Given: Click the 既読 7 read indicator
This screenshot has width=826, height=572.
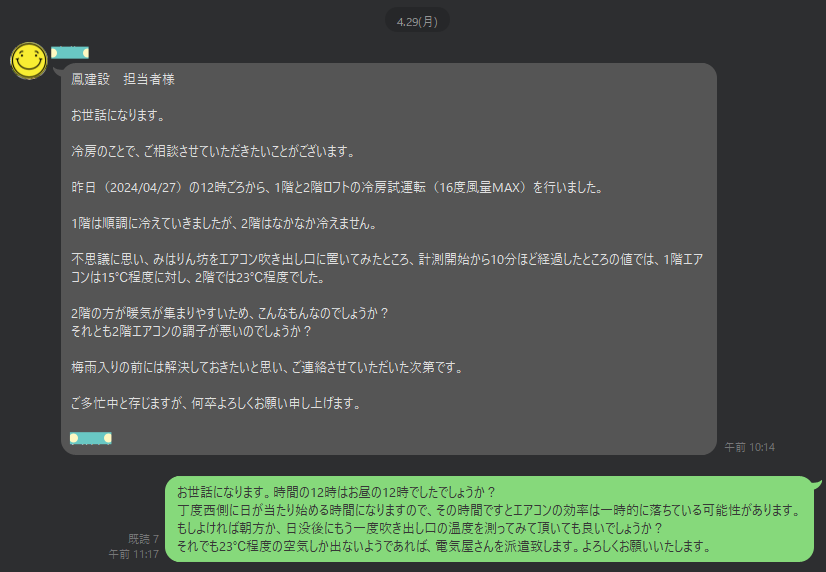Looking at the screenshot, I should tap(143, 539).
